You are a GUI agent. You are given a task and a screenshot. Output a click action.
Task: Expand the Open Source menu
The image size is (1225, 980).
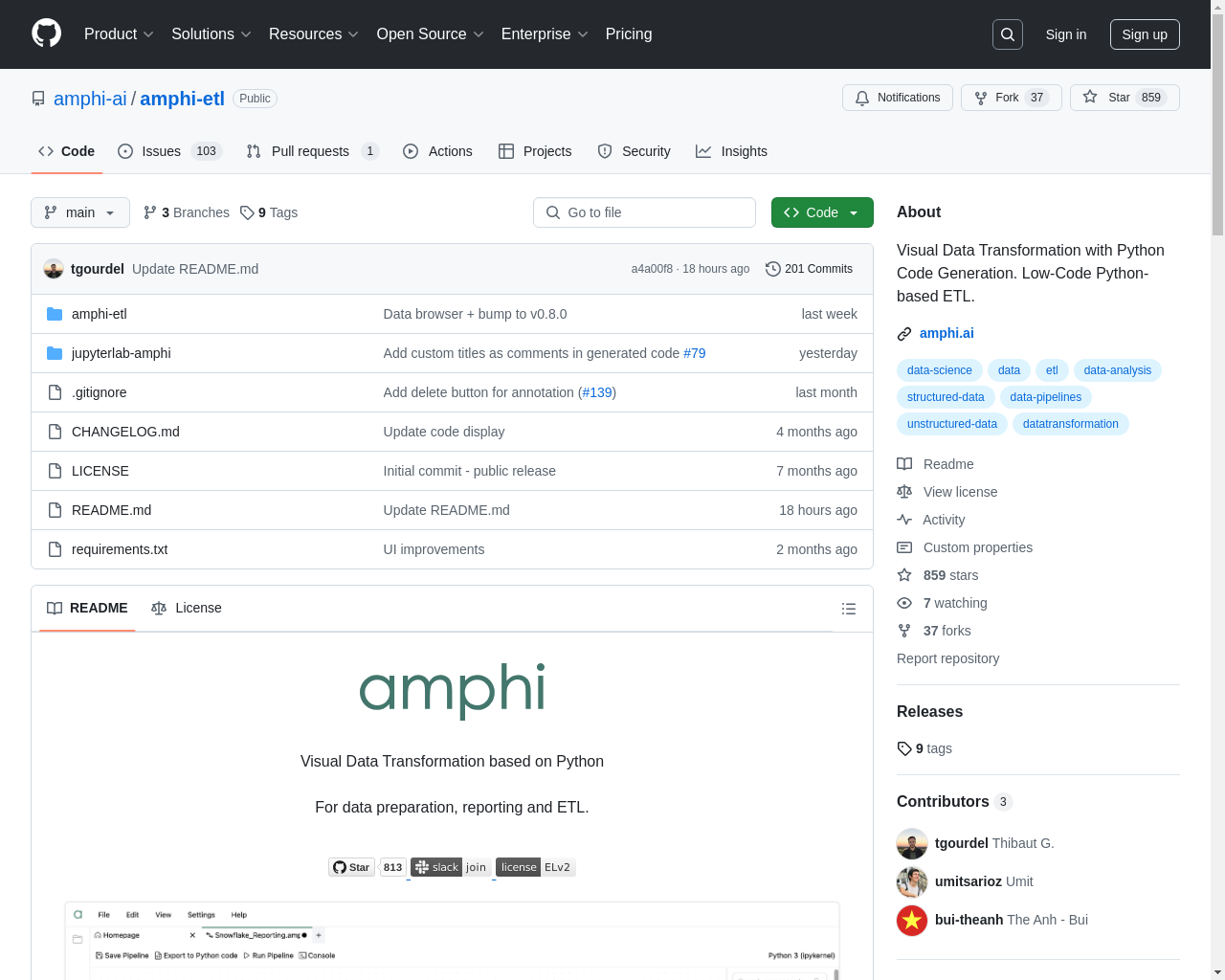pyautogui.click(x=430, y=34)
